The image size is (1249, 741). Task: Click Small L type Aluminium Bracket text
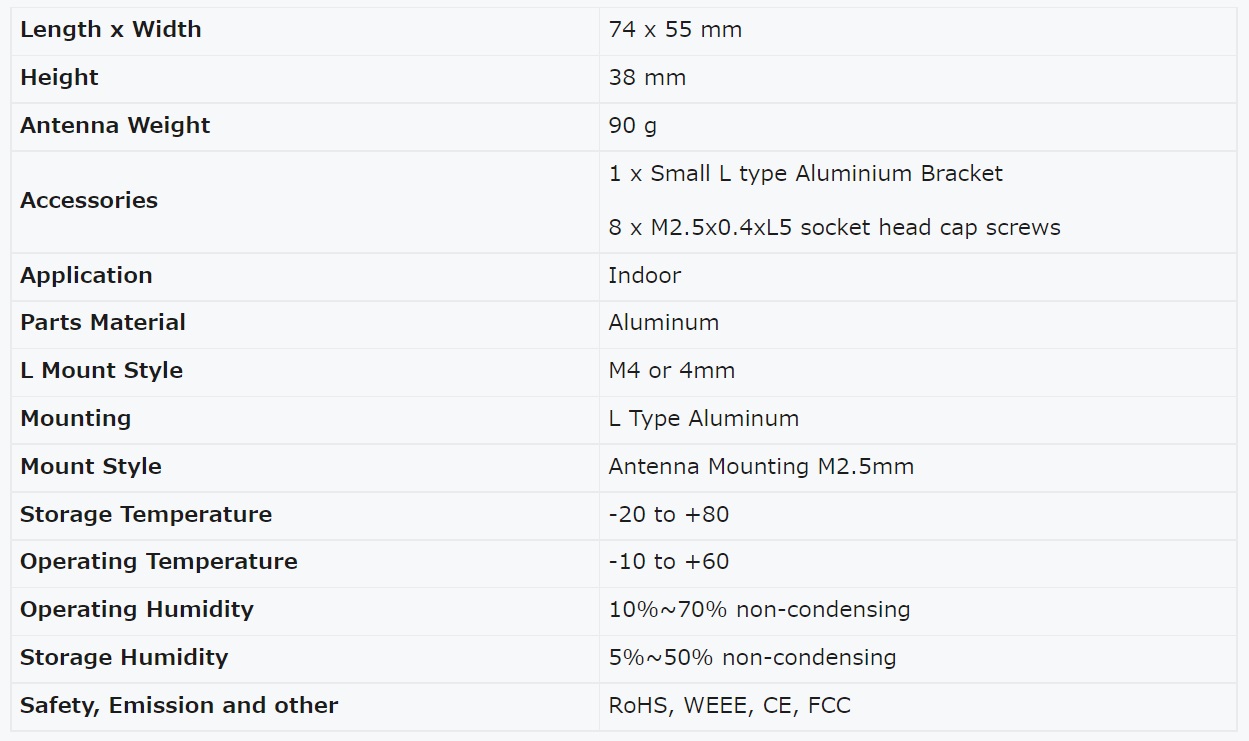tap(827, 174)
